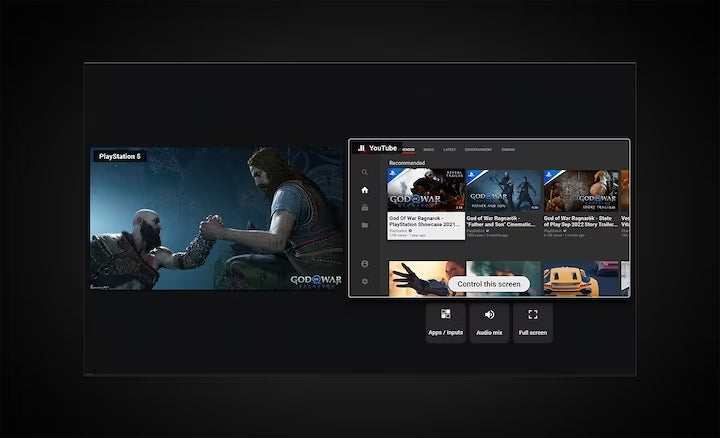Play God of War PlayStation Showcase 2021 video
The image size is (720, 438).
click(x=426, y=191)
